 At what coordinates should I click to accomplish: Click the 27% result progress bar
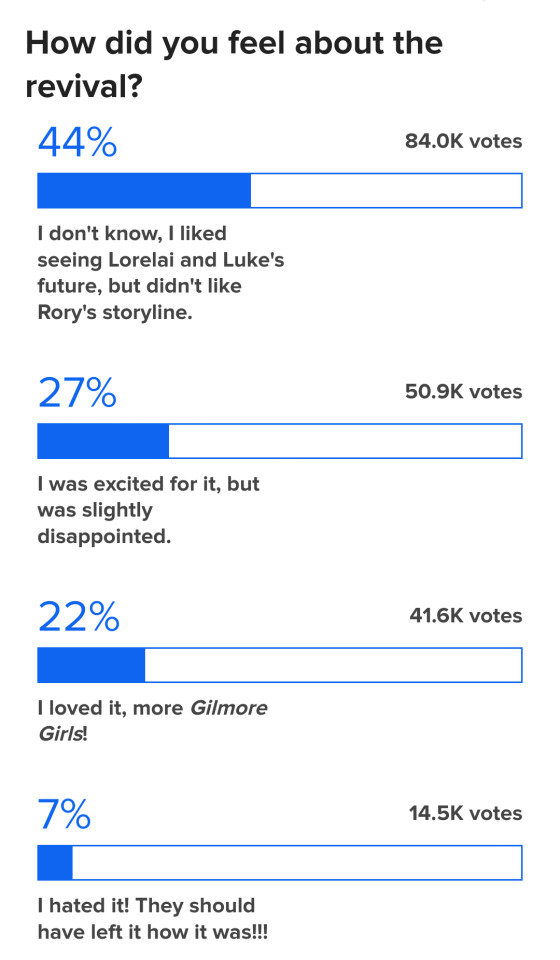[x=280, y=441]
